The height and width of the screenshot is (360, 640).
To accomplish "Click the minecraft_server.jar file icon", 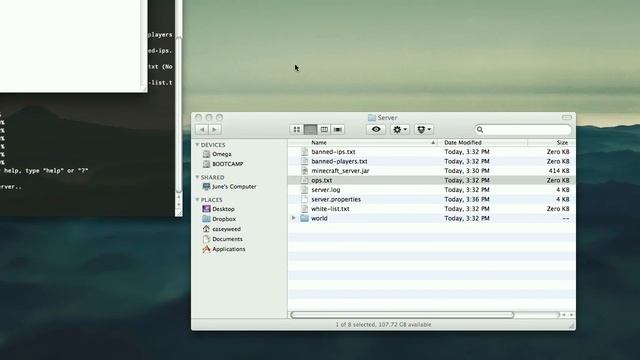I will click(x=304, y=171).
